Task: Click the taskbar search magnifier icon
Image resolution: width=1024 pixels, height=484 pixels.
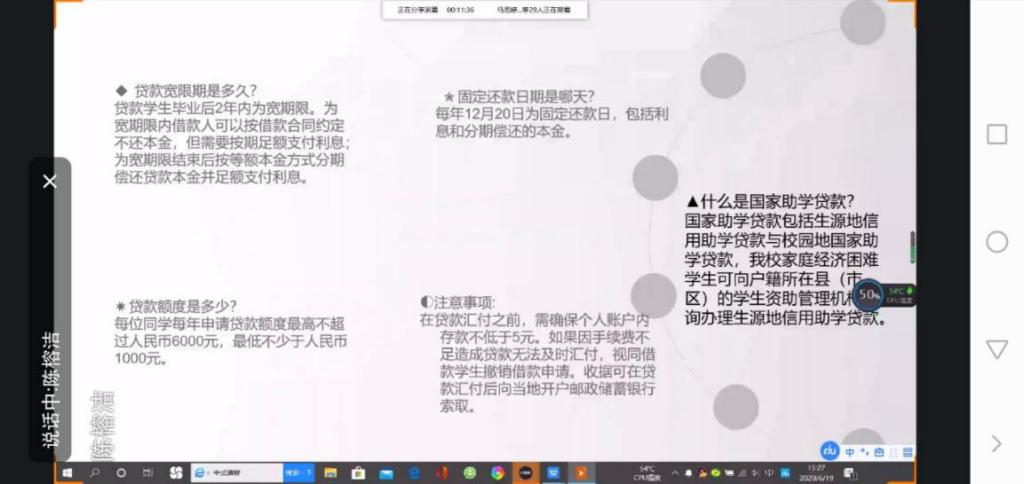Action: tap(97, 472)
